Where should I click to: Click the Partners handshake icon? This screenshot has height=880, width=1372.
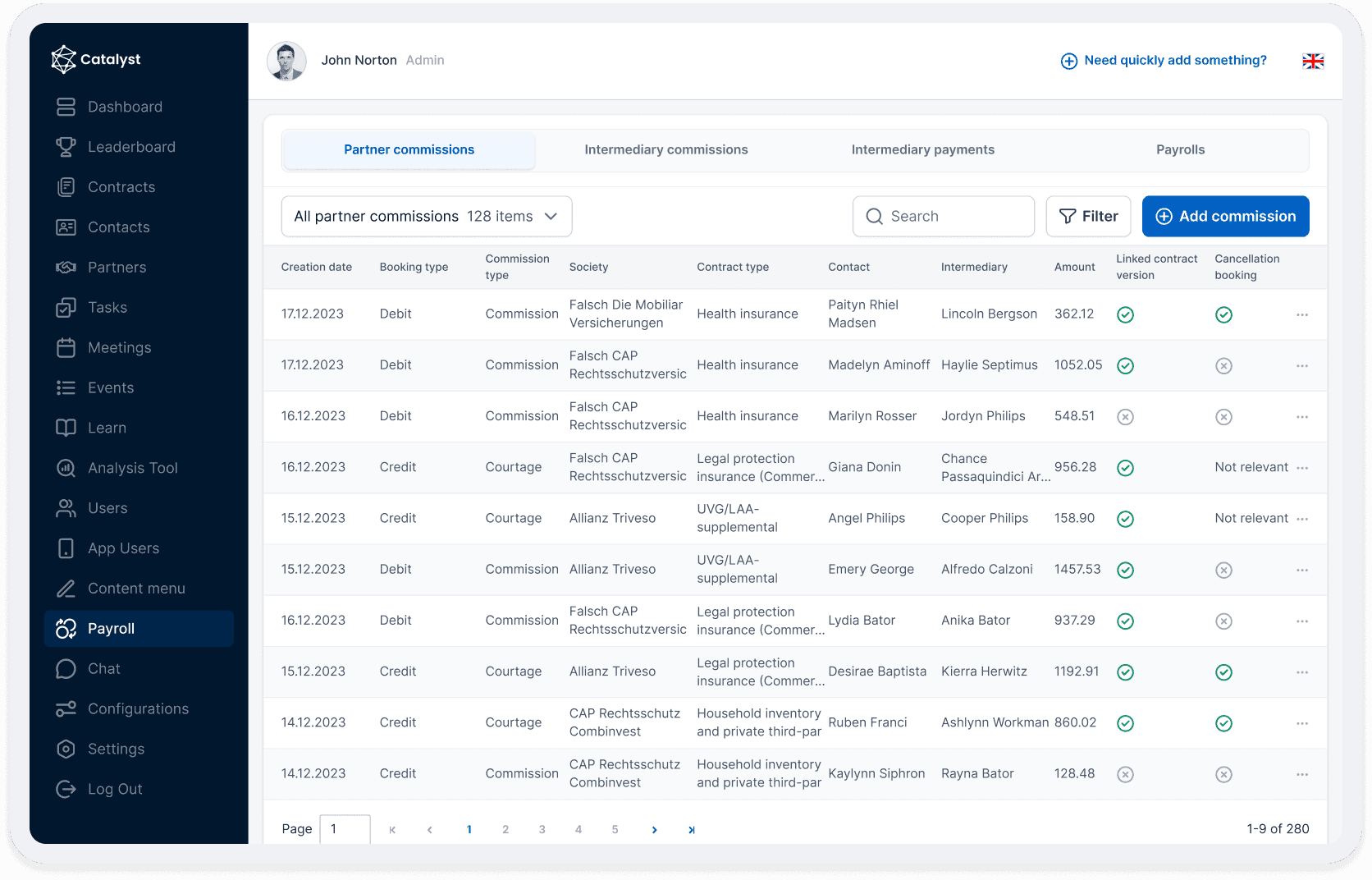66,268
